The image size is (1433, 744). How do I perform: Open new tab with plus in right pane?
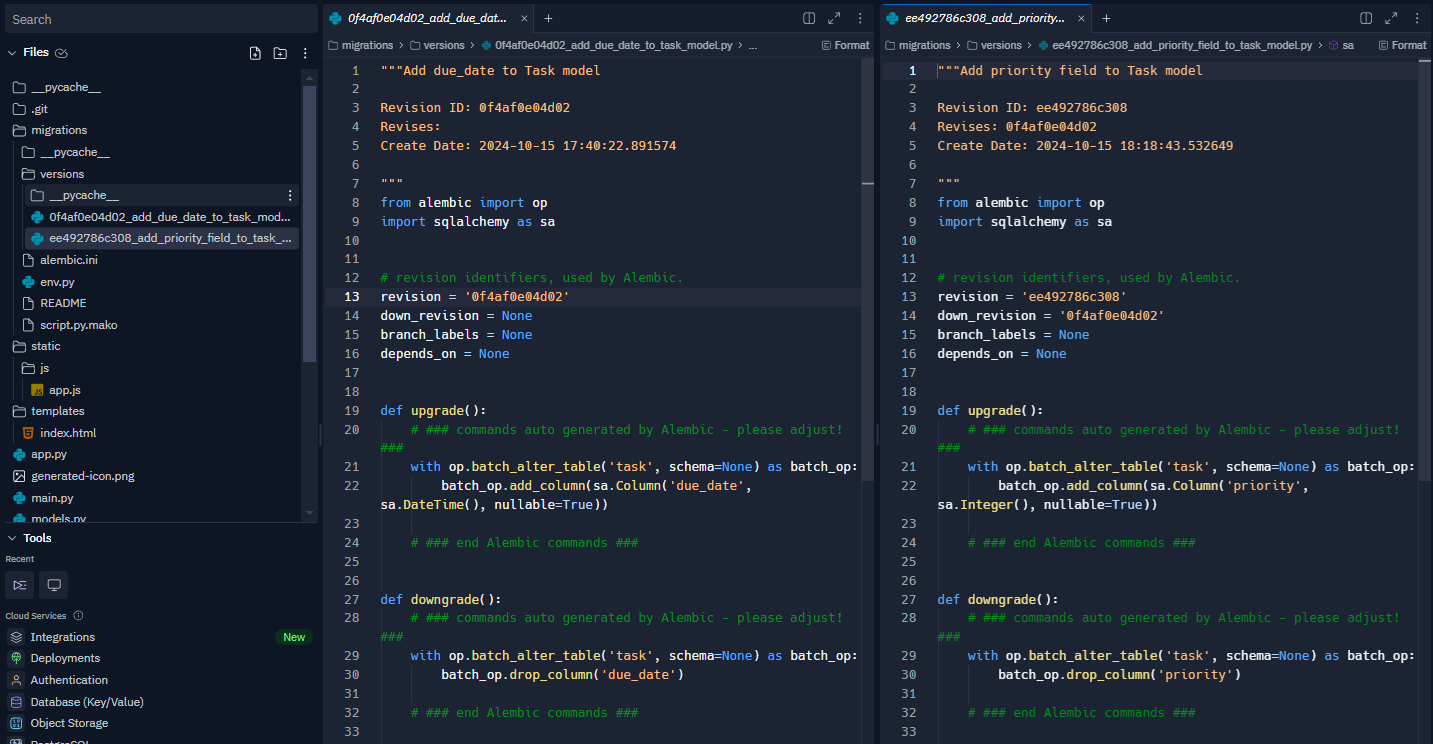1106,18
